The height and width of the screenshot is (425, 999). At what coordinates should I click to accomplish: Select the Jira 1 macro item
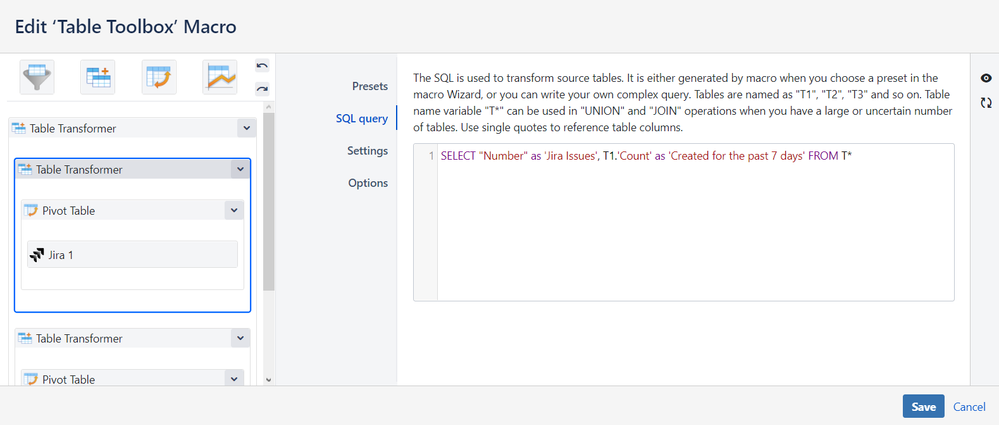click(132, 254)
